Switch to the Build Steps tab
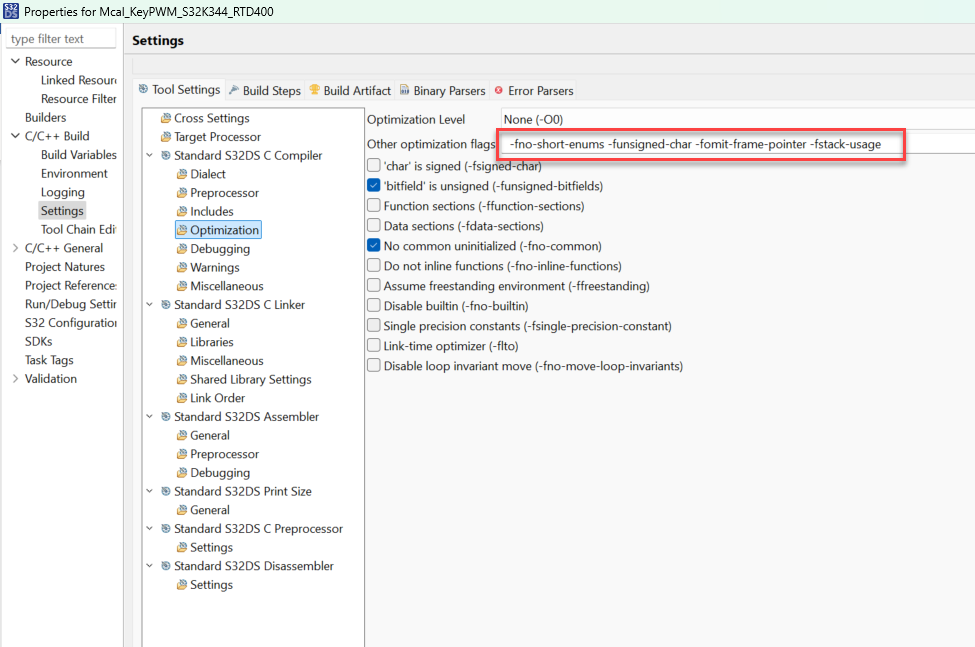The image size is (975, 647). (x=264, y=90)
